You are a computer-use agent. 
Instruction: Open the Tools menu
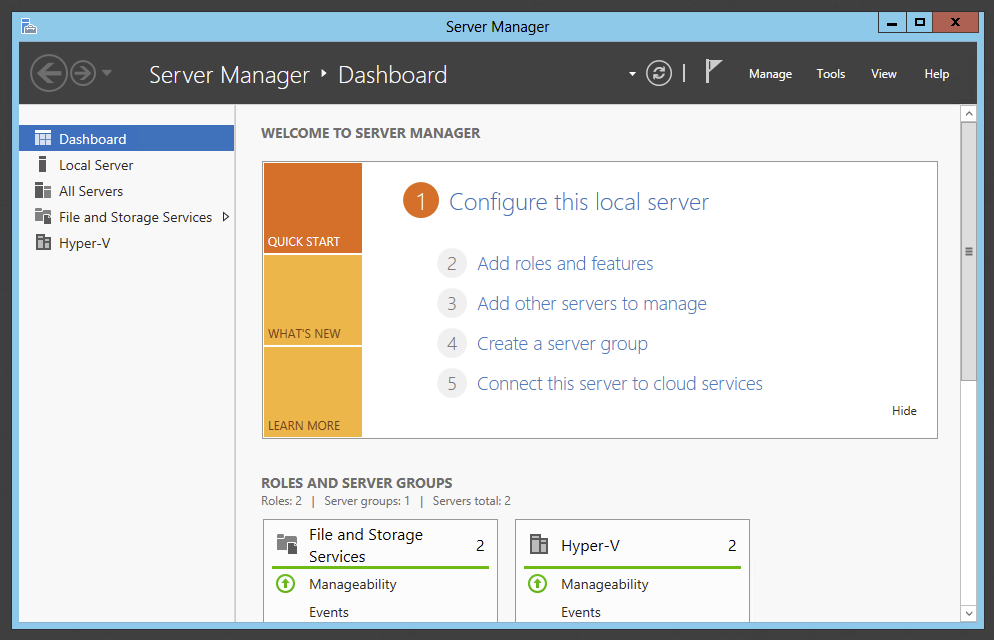(x=830, y=74)
